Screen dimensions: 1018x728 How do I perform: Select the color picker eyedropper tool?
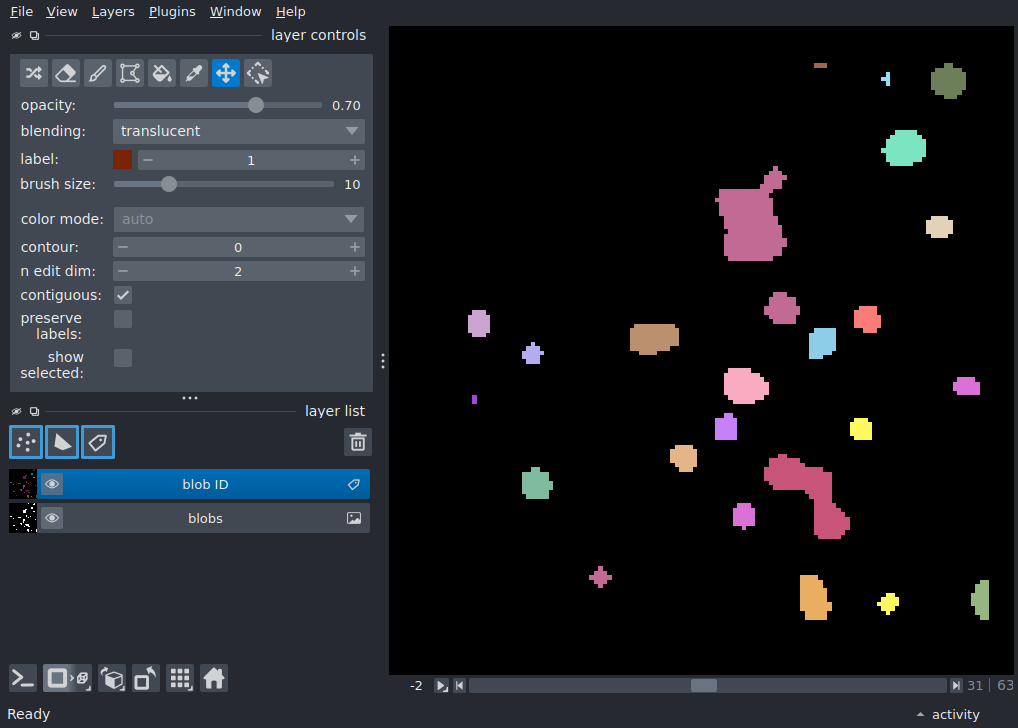[193, 73]
